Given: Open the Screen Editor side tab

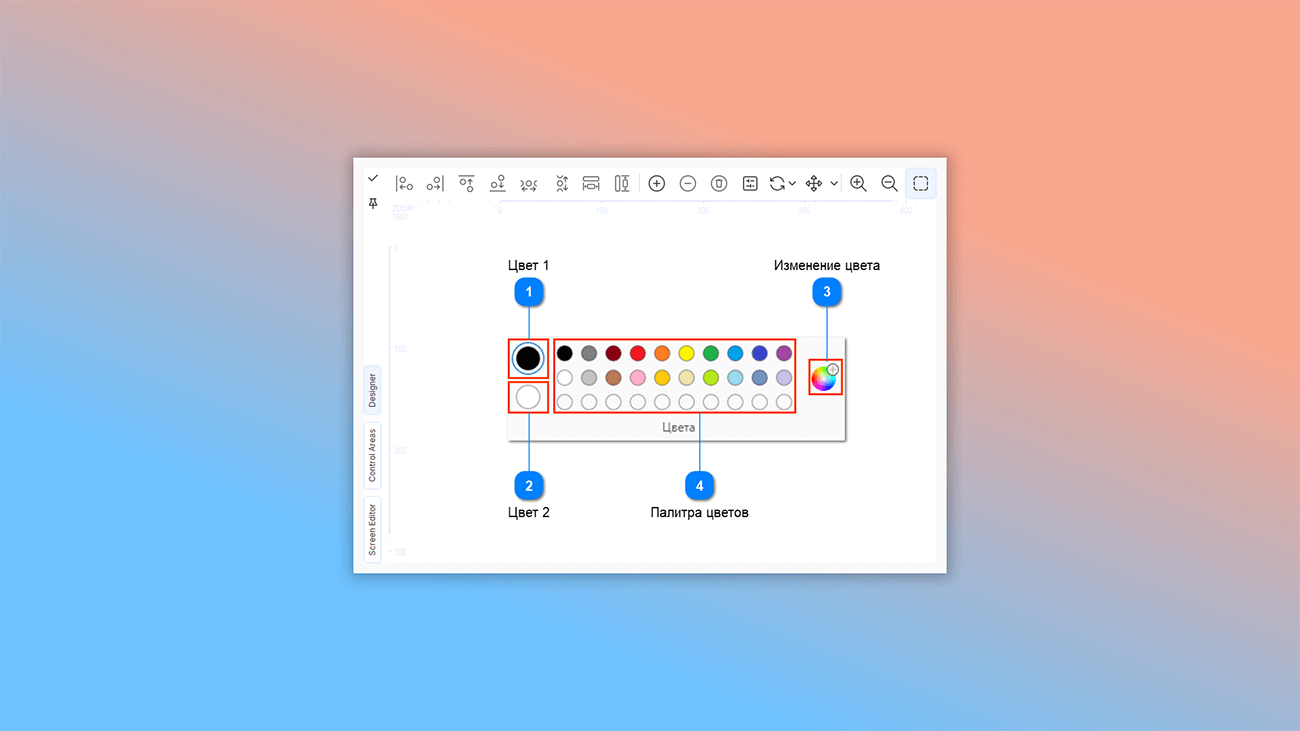Looking at the screenshot, I should (x=373, y=530).
